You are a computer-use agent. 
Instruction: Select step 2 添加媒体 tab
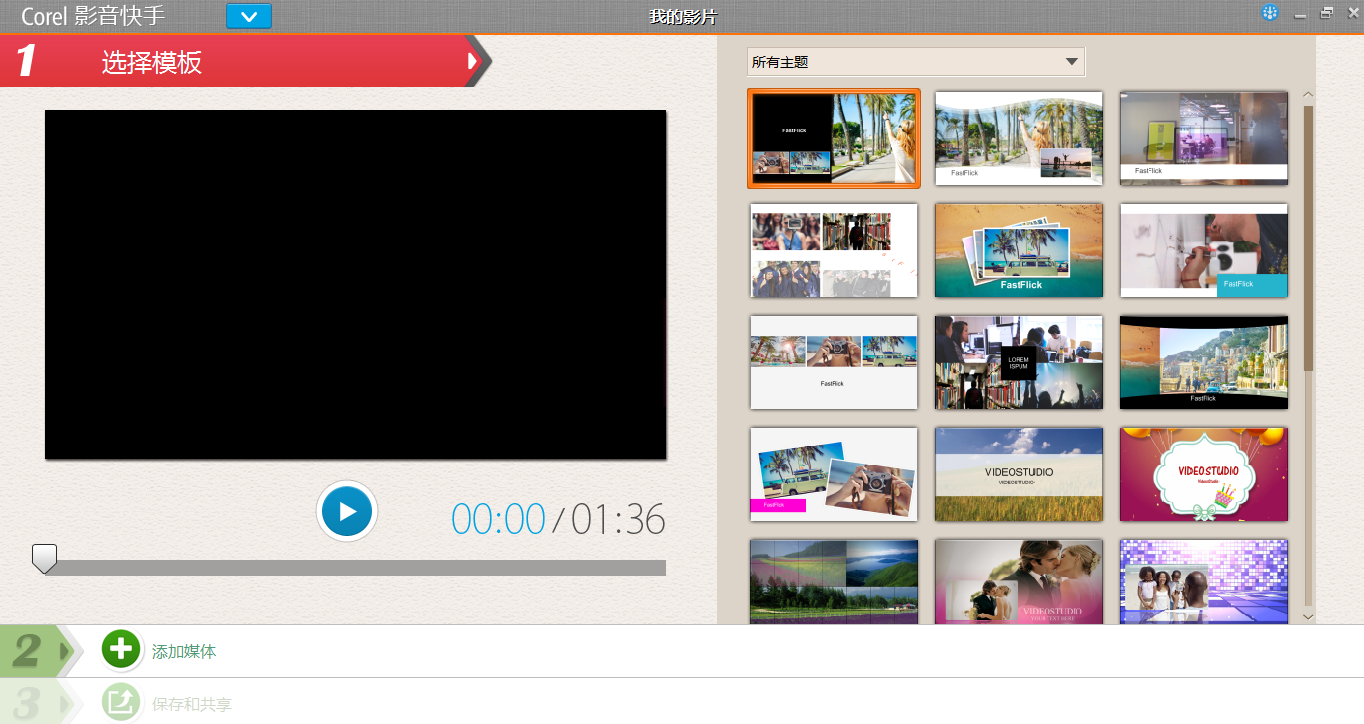tap(184, 651)
